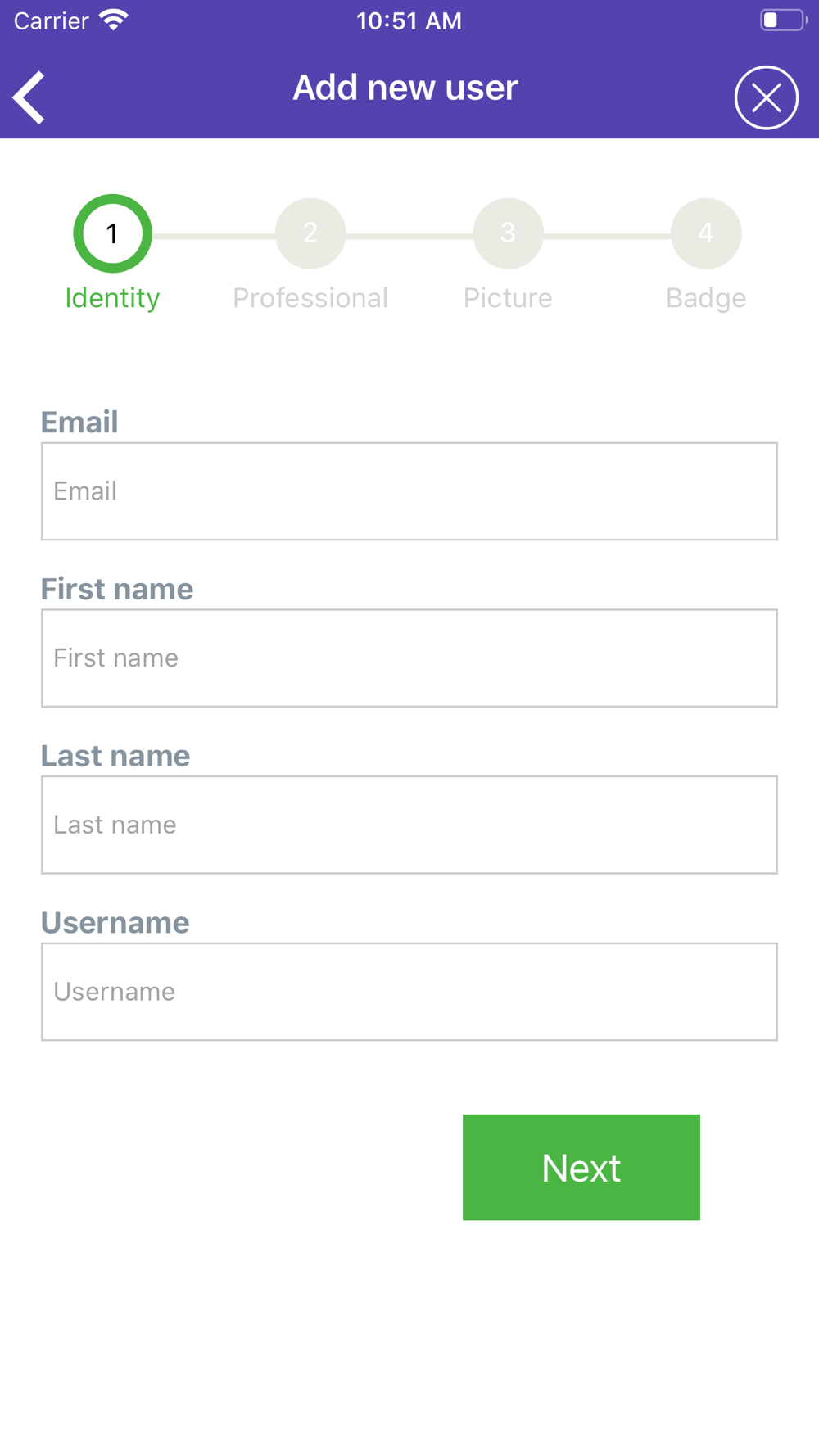This screenshot has height=1456, width=819.
Task: Close the Add new user screen
Action: click(766, 98)
